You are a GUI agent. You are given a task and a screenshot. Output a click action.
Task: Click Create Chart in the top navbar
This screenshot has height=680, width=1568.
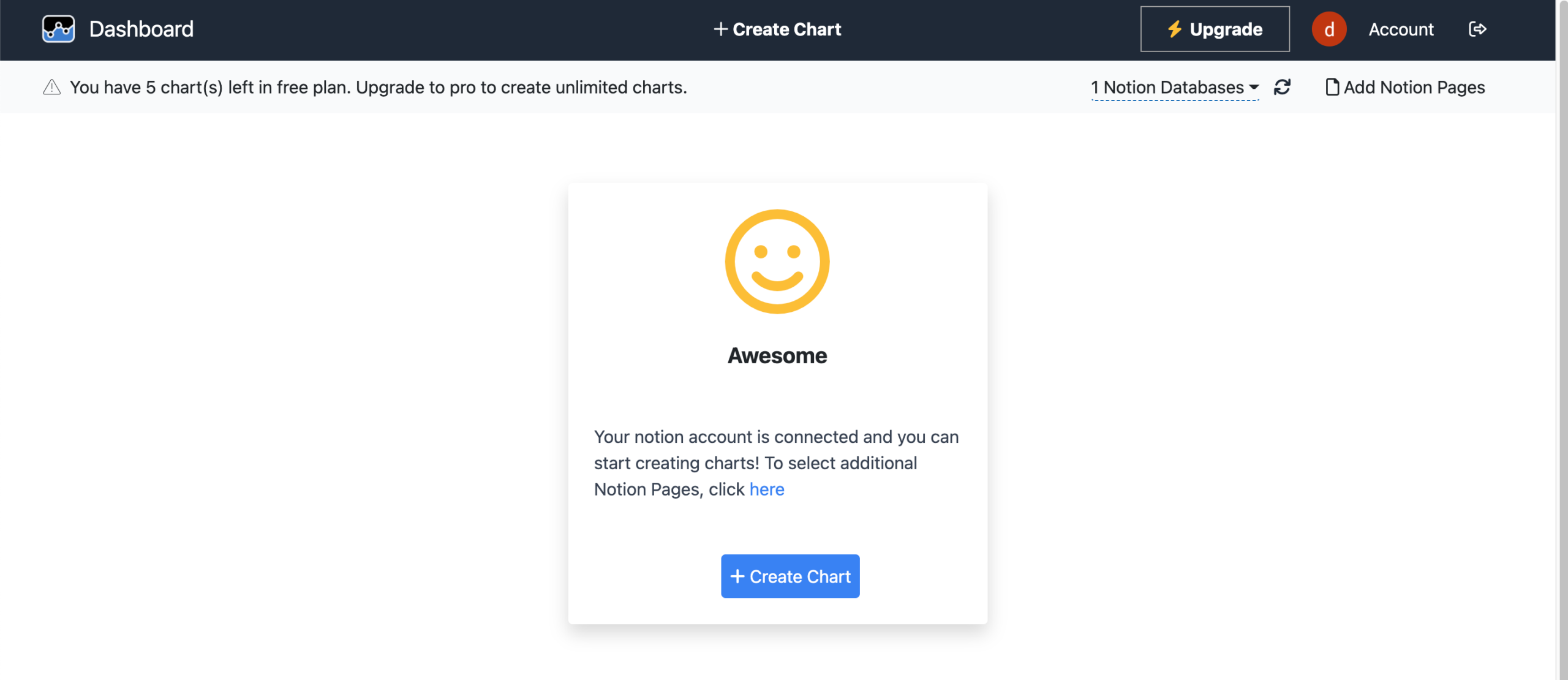(x=777, y=29)
